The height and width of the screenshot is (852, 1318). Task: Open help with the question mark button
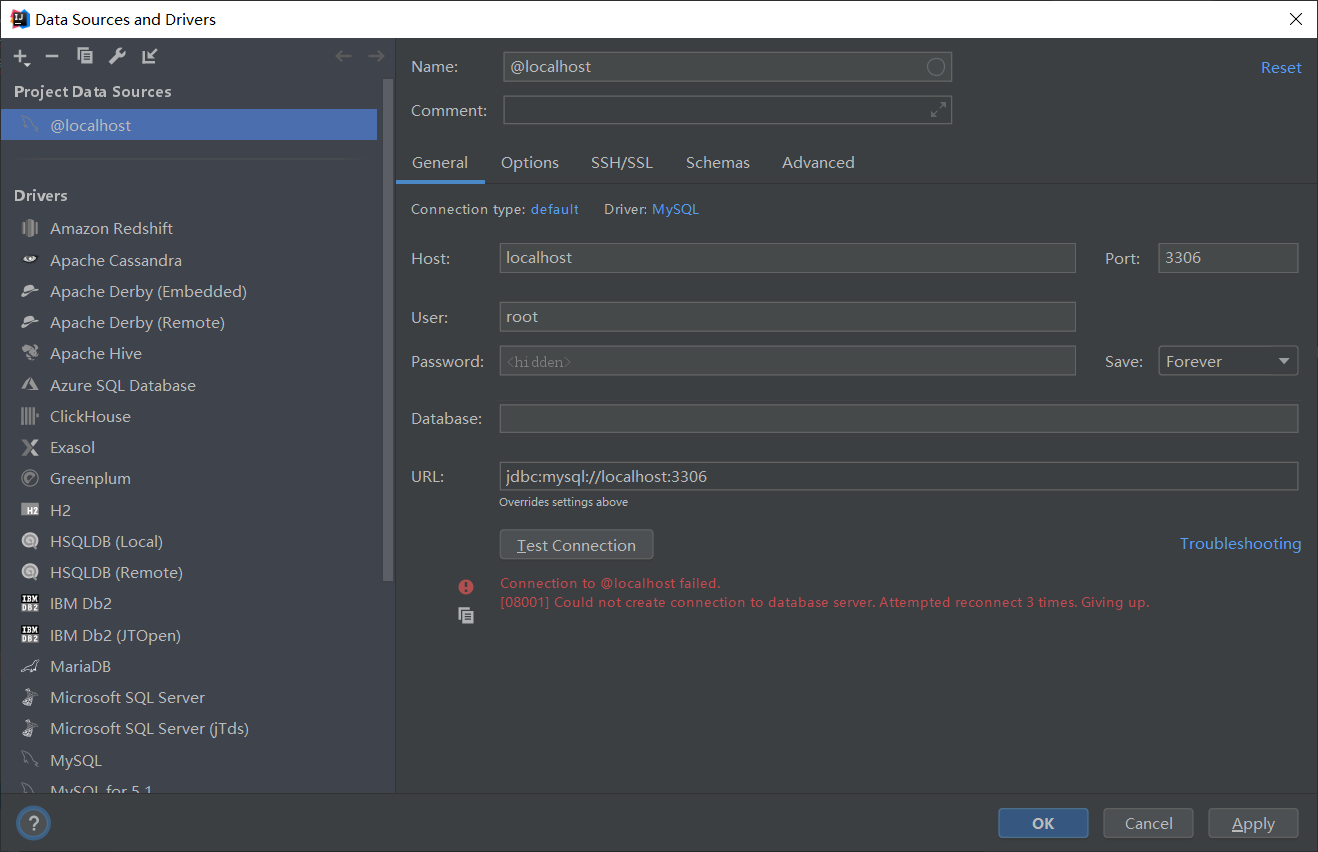[33, 823]
